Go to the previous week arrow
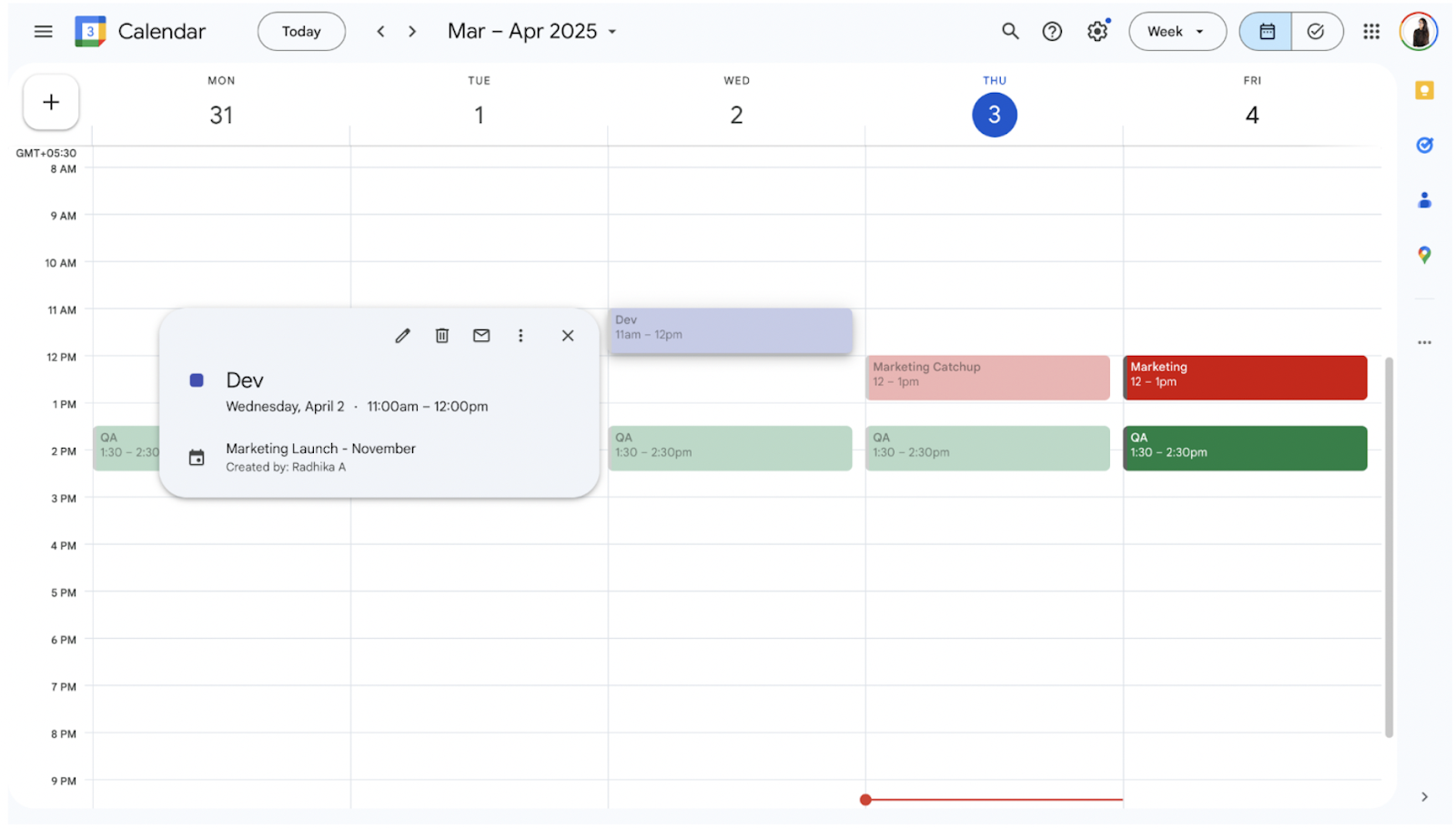This screenshot has width=1456, height=829. pyautogui.click(x=380, y=32)
